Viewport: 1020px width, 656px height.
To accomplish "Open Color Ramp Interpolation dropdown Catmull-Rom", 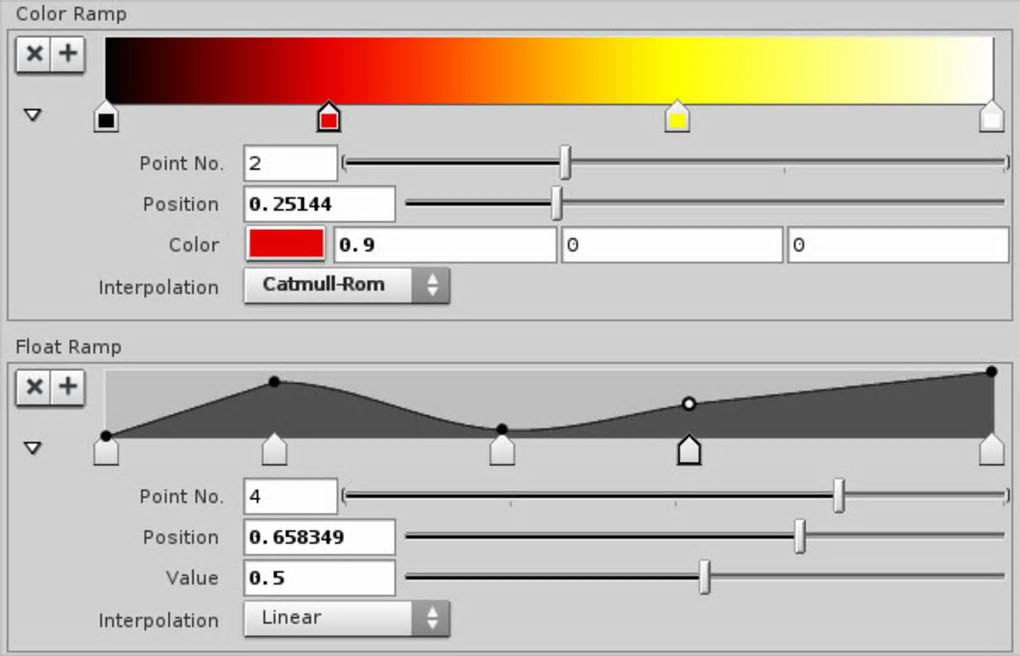I will coord(347,285).
